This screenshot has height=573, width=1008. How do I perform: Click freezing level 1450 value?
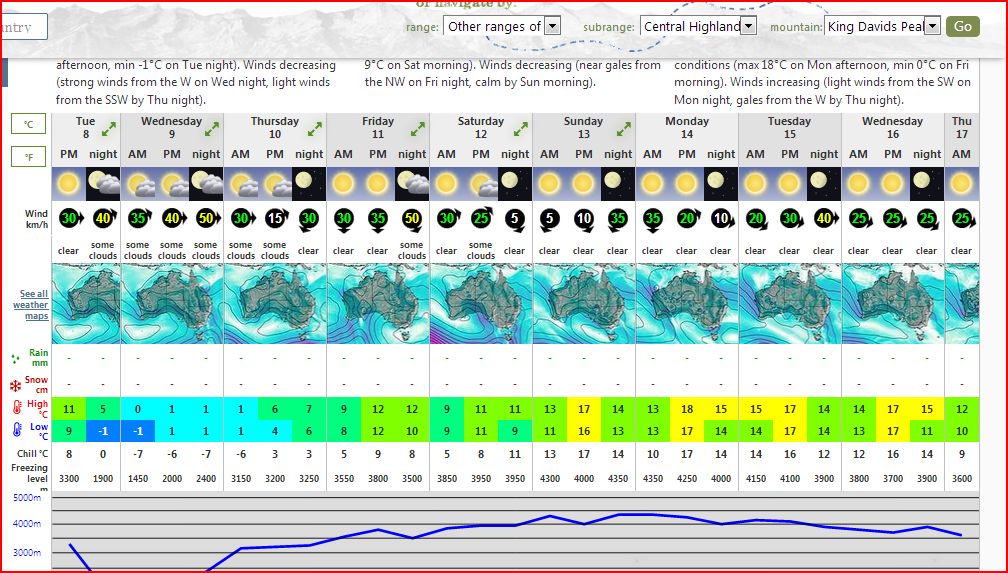pyautogui.click(x=138, y=479)
